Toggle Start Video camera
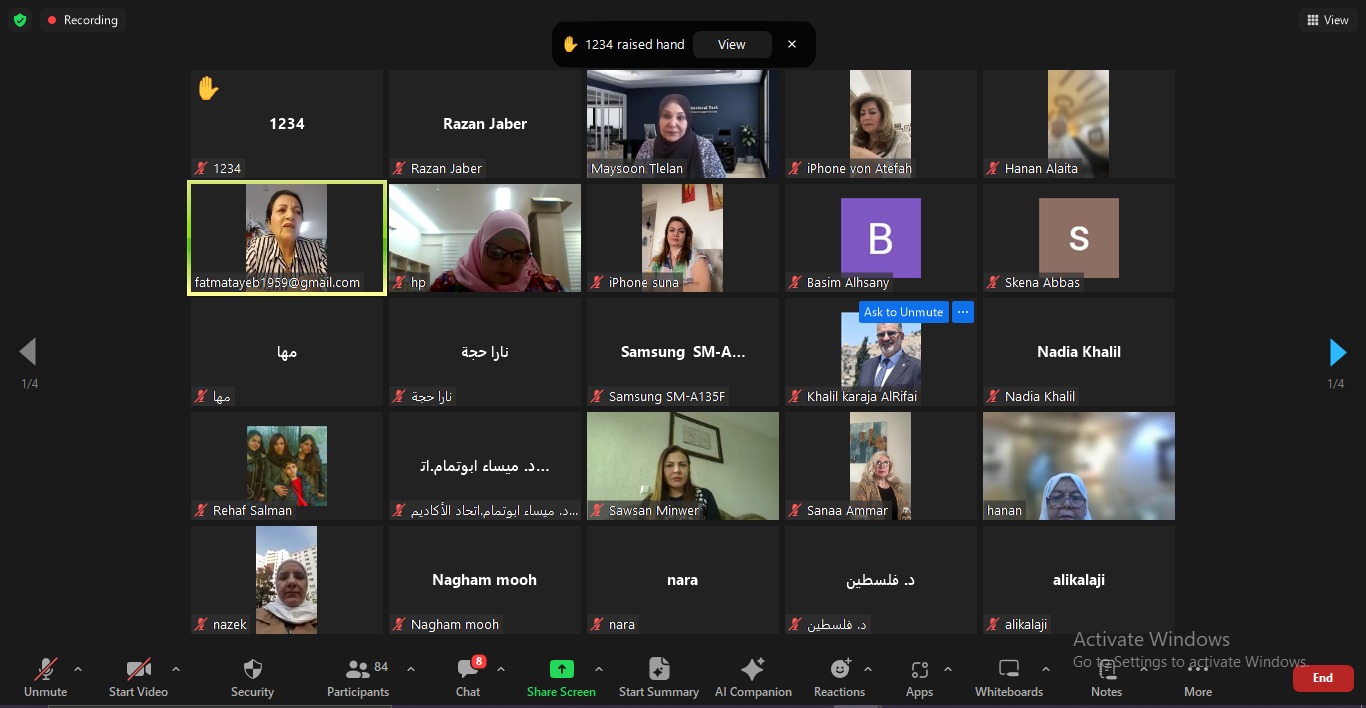 click(x=138, y=669)
